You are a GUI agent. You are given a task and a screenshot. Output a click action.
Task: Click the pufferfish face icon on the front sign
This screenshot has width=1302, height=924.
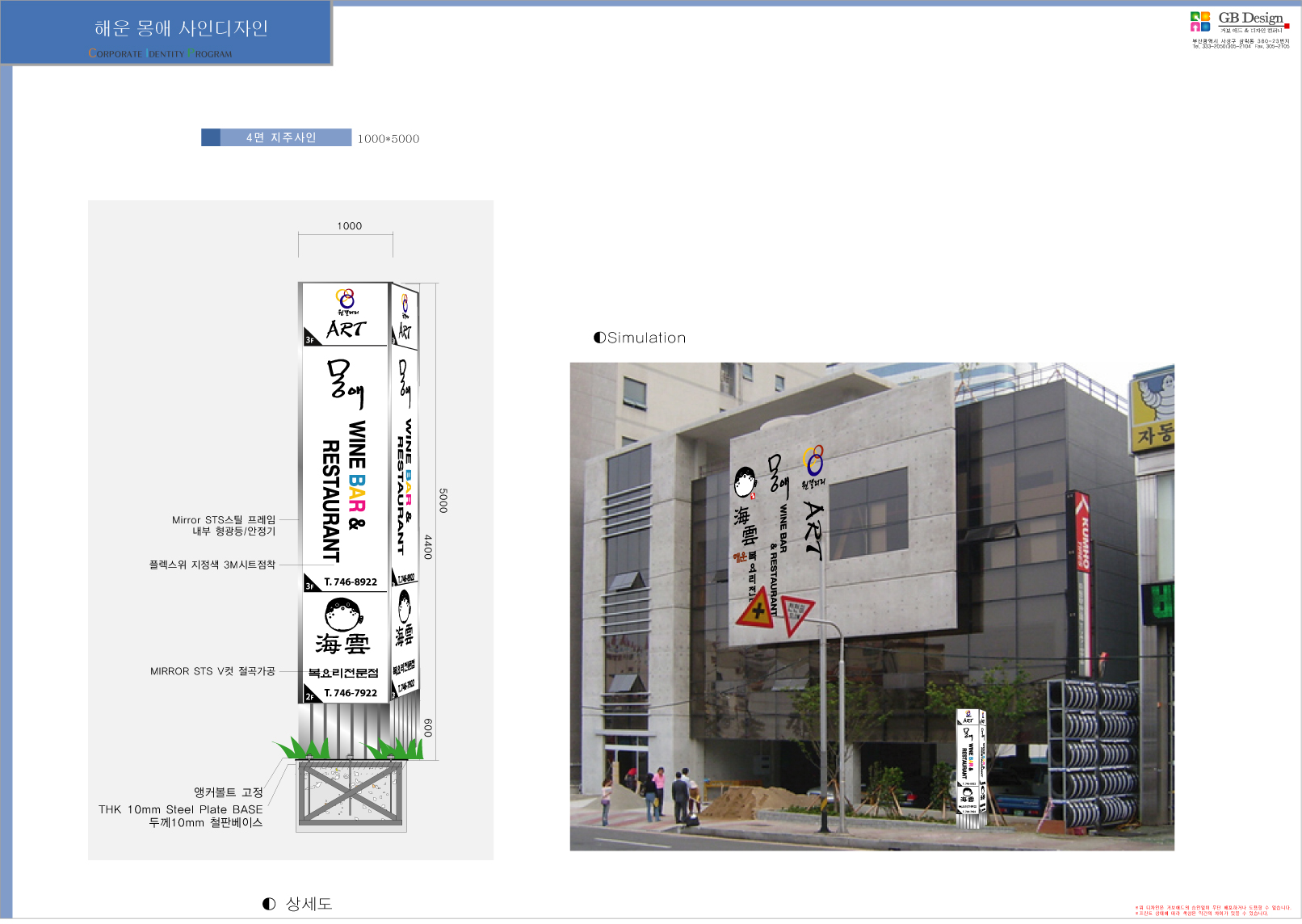pos(344,615)
